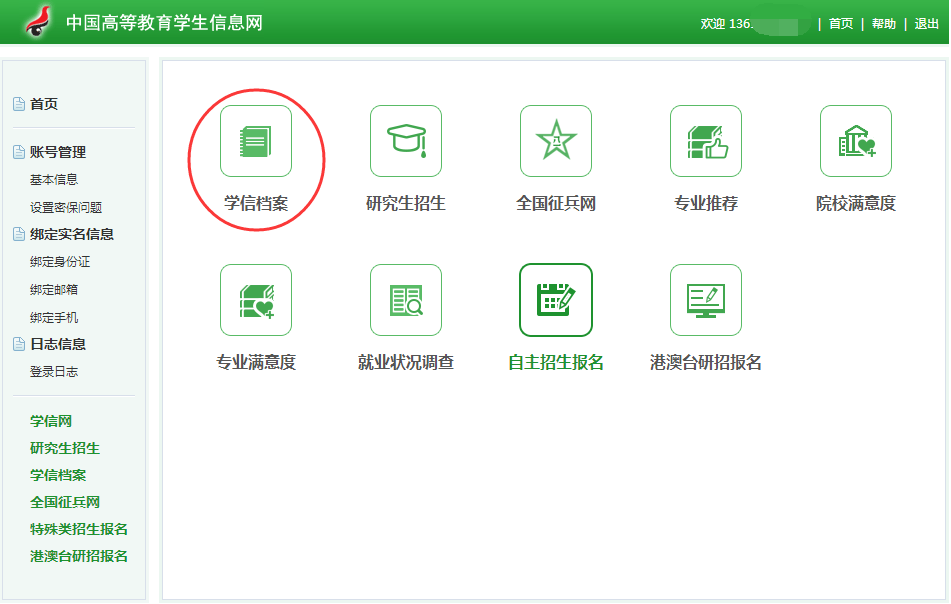This screenshot has width=951, height=604.
Task: Open the 学信档案 notebook icon
Action: [256, 141]
